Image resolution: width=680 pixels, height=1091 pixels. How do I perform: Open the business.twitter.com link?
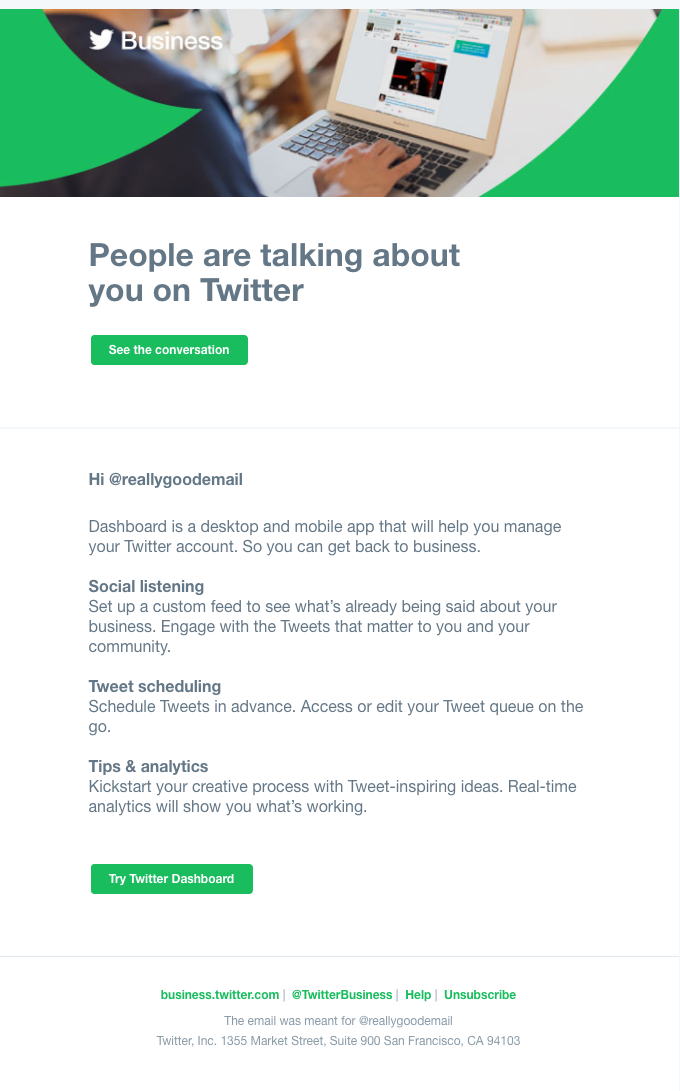[x=220, y=994]
